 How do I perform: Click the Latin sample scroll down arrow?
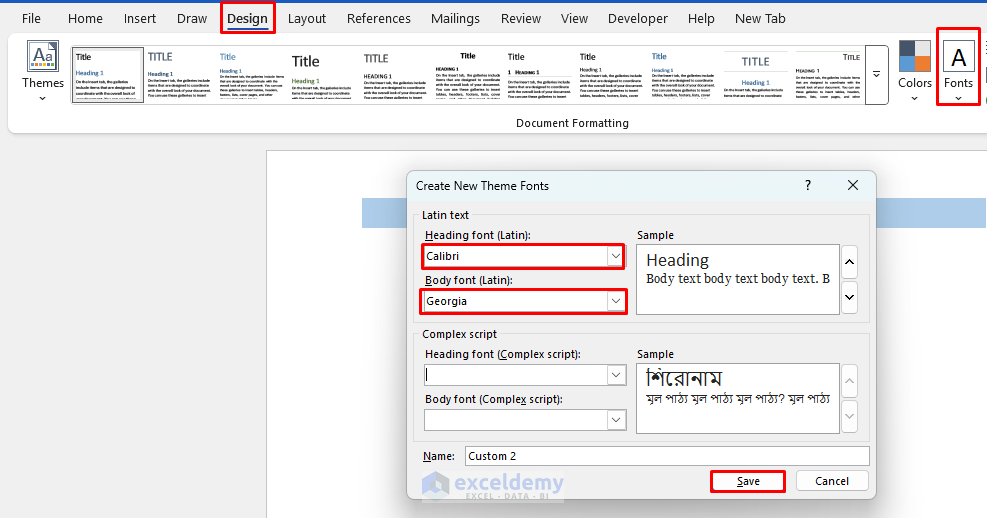click(849, 296)
